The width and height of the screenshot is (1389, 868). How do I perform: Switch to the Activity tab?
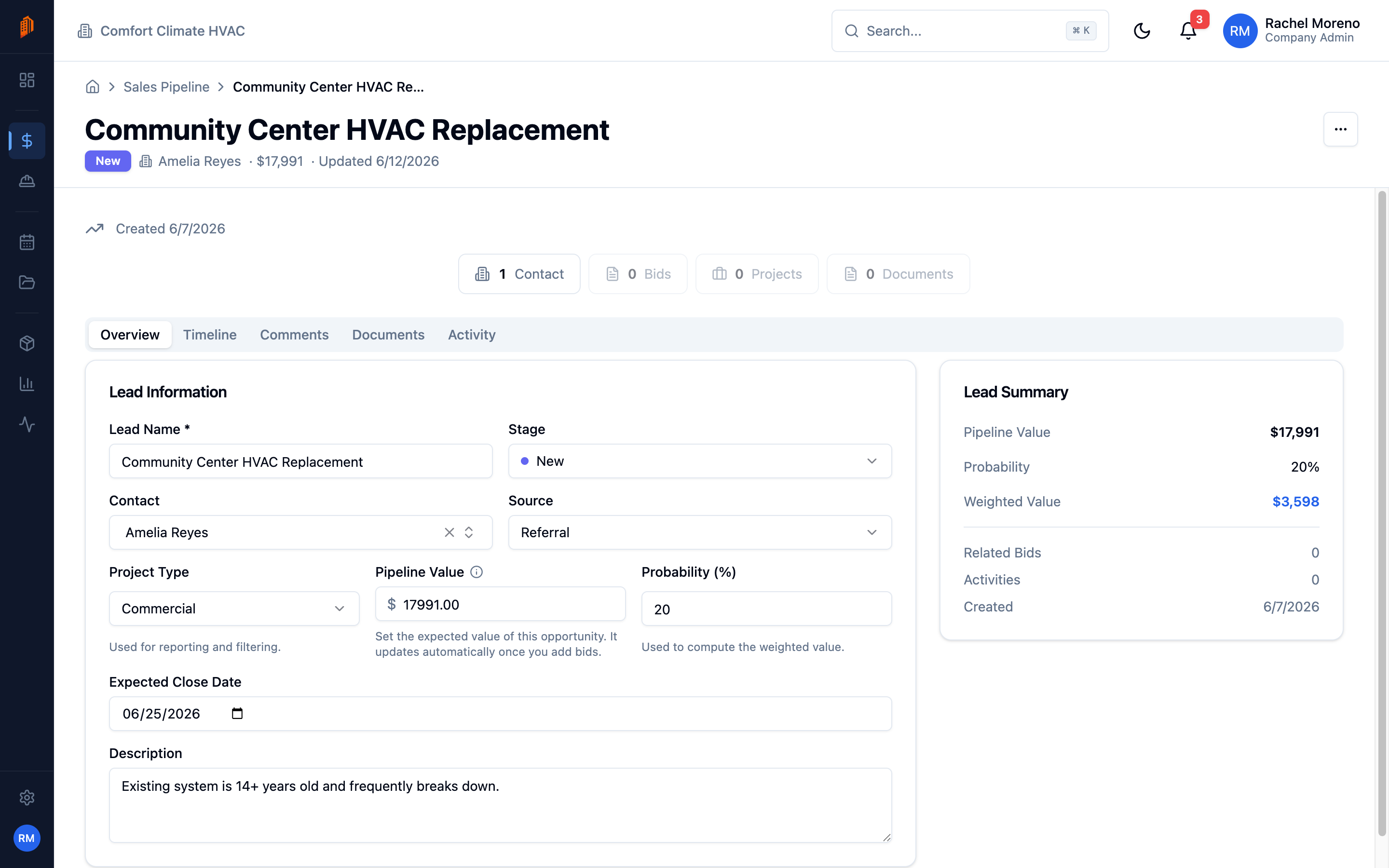[471, 335]
